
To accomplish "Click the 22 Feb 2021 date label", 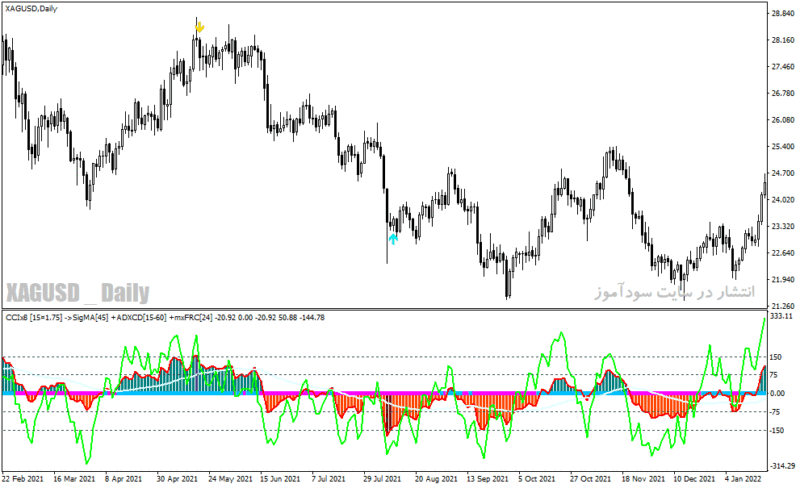I will pyautogui.click(x=22, y=479).
